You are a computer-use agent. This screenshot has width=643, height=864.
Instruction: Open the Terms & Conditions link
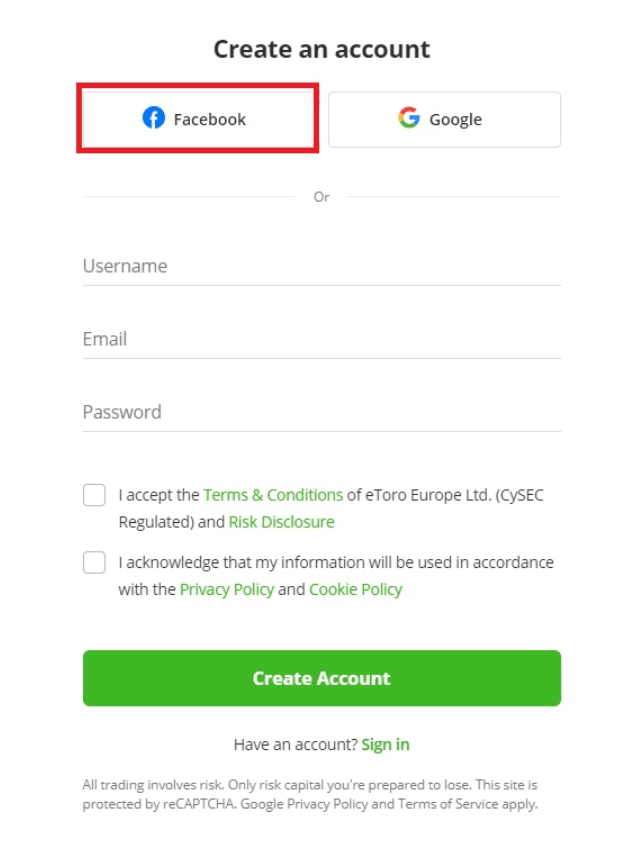click(273, 494)
